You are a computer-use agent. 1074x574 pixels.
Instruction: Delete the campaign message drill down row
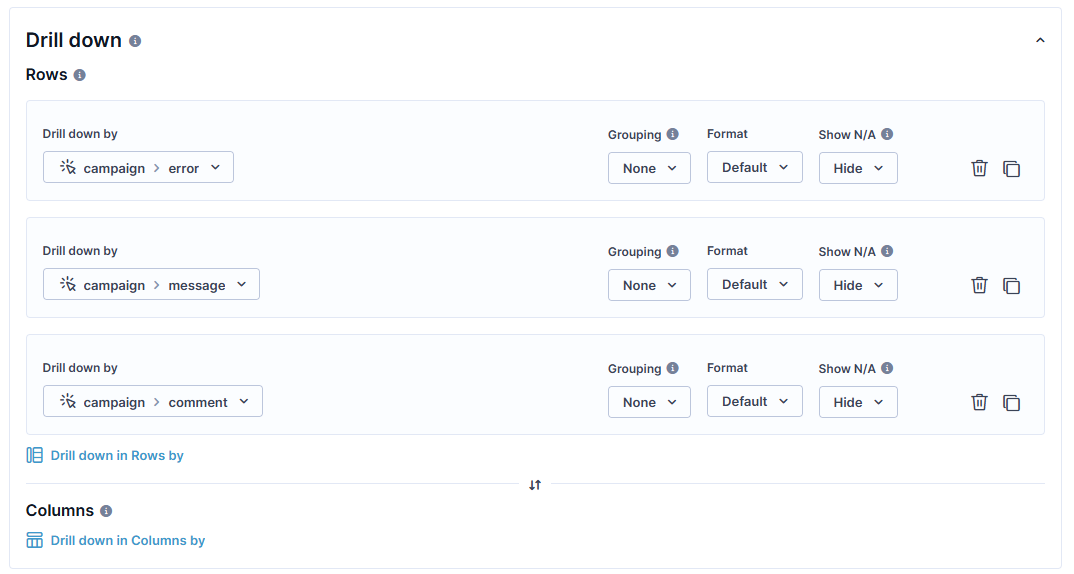(979, 285)
